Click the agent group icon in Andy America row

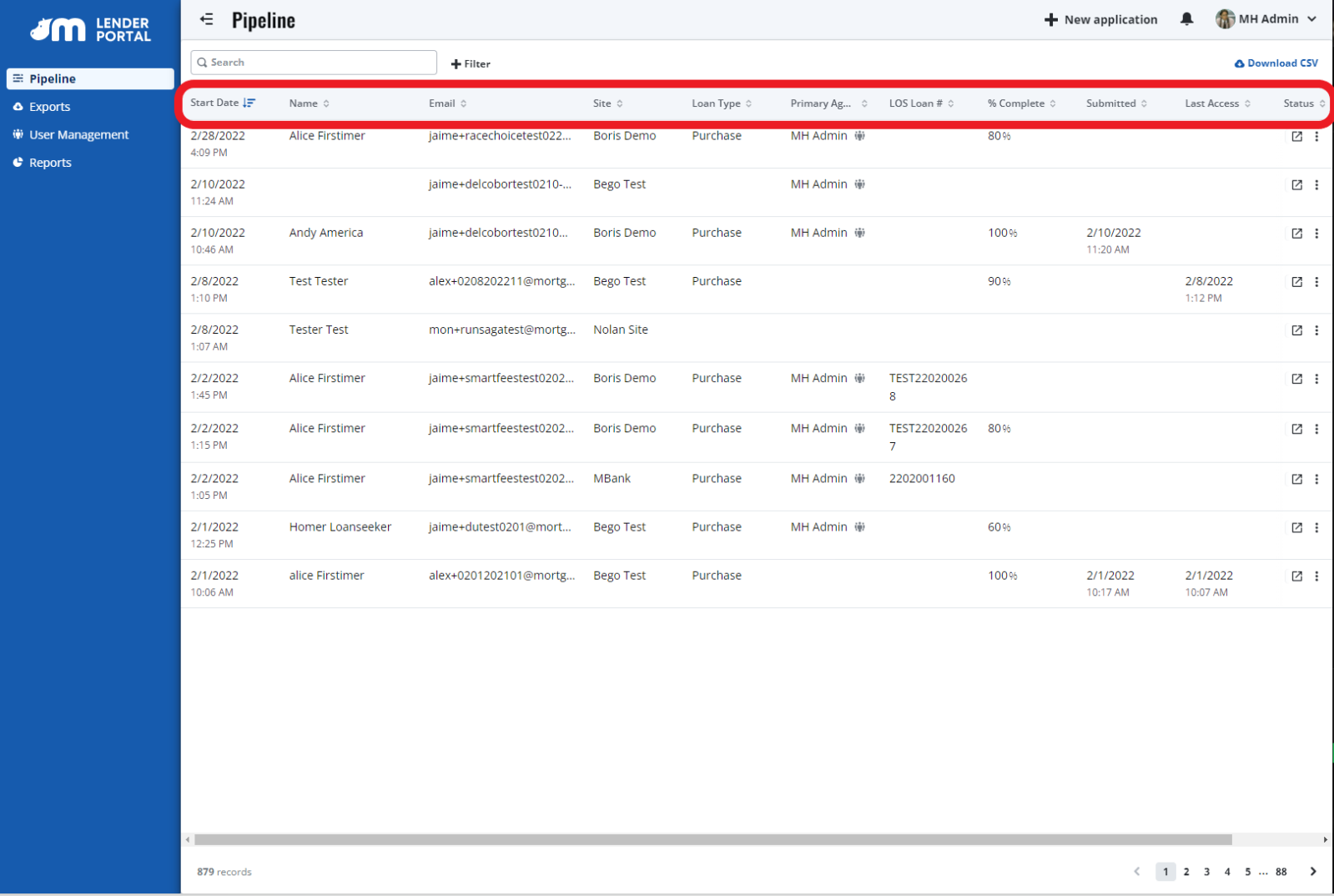(x=859, y=233)
